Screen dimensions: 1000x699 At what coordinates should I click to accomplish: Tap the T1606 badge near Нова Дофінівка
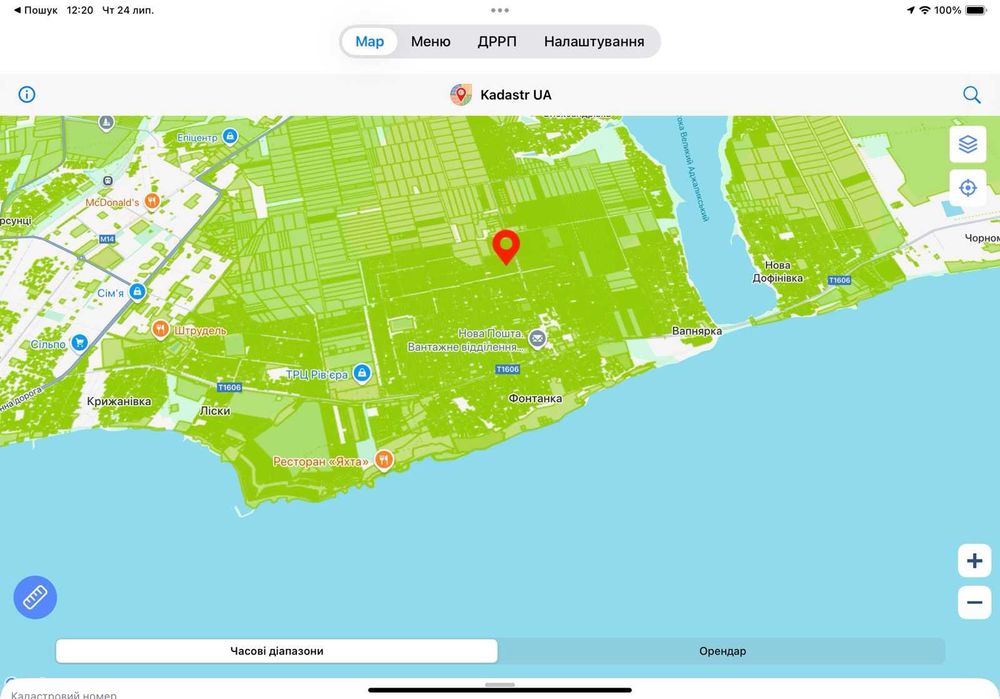(839, 280)
